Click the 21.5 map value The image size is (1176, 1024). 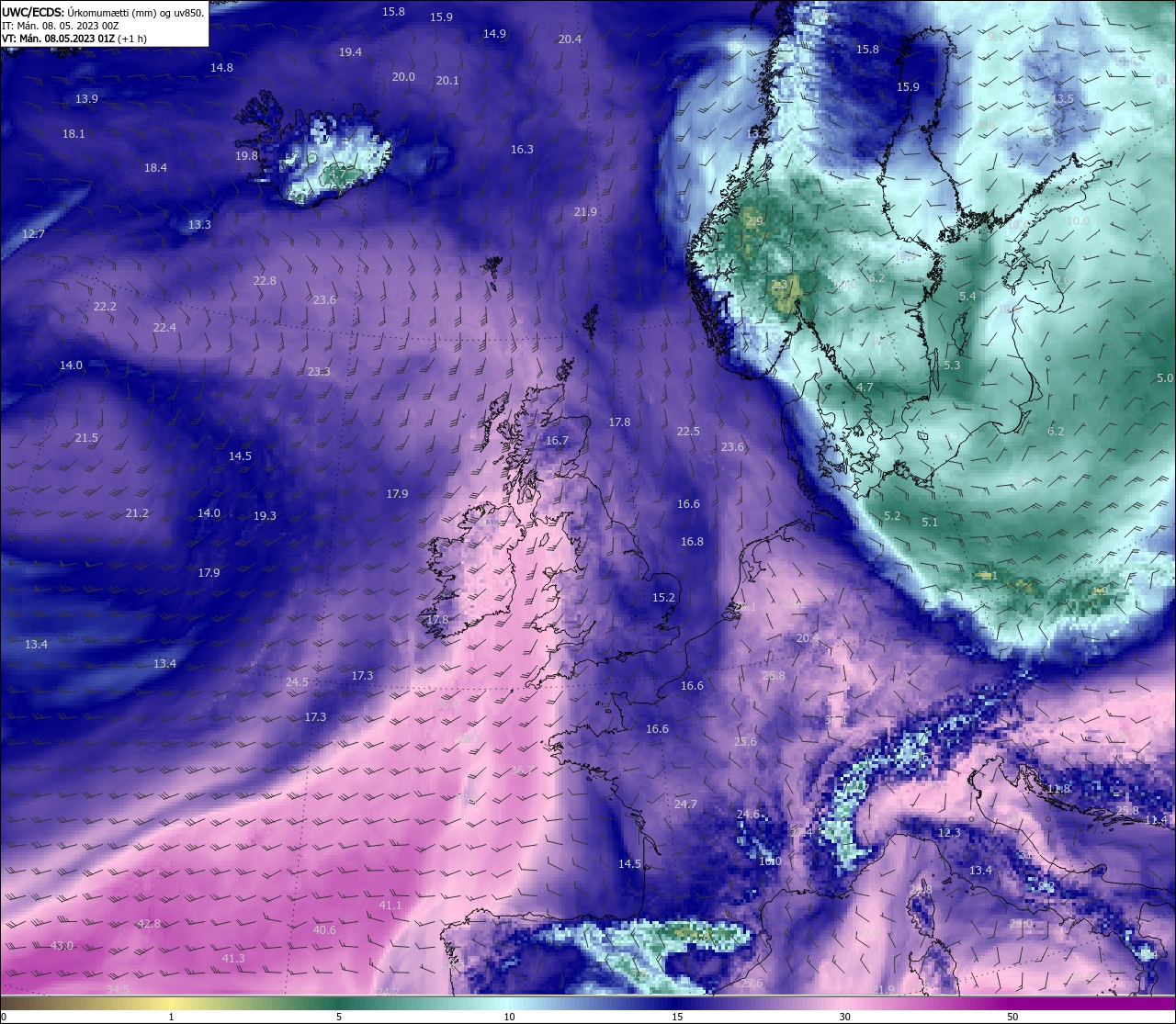click(86, 438)
